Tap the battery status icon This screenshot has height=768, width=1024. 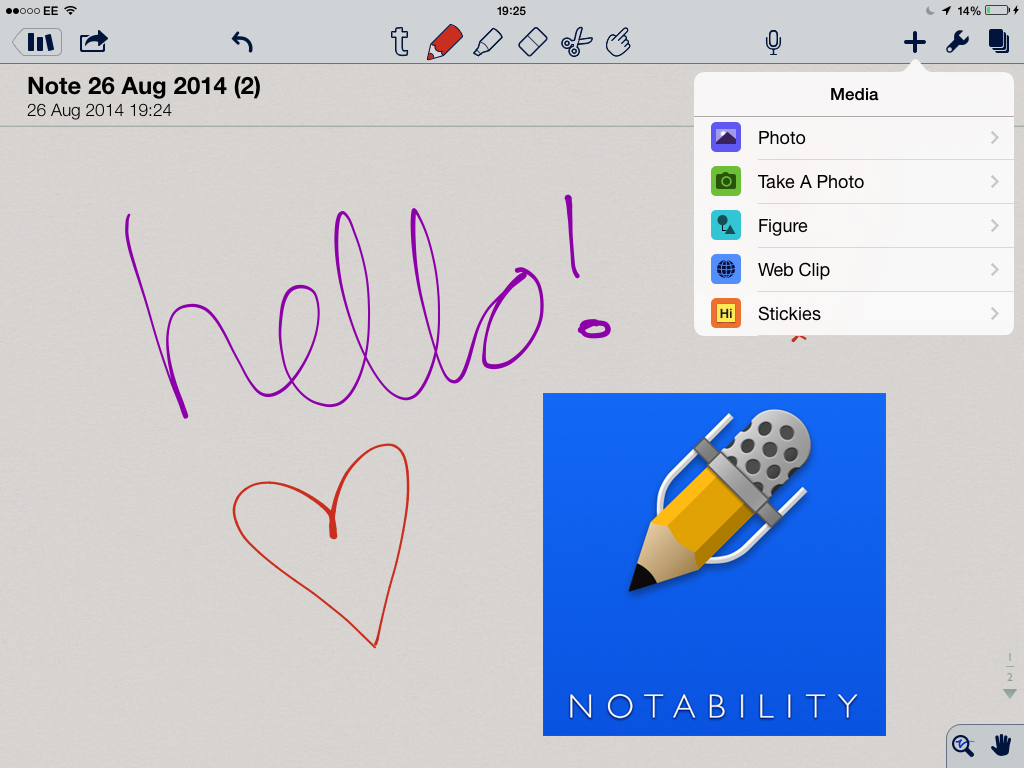coord(997,10)
